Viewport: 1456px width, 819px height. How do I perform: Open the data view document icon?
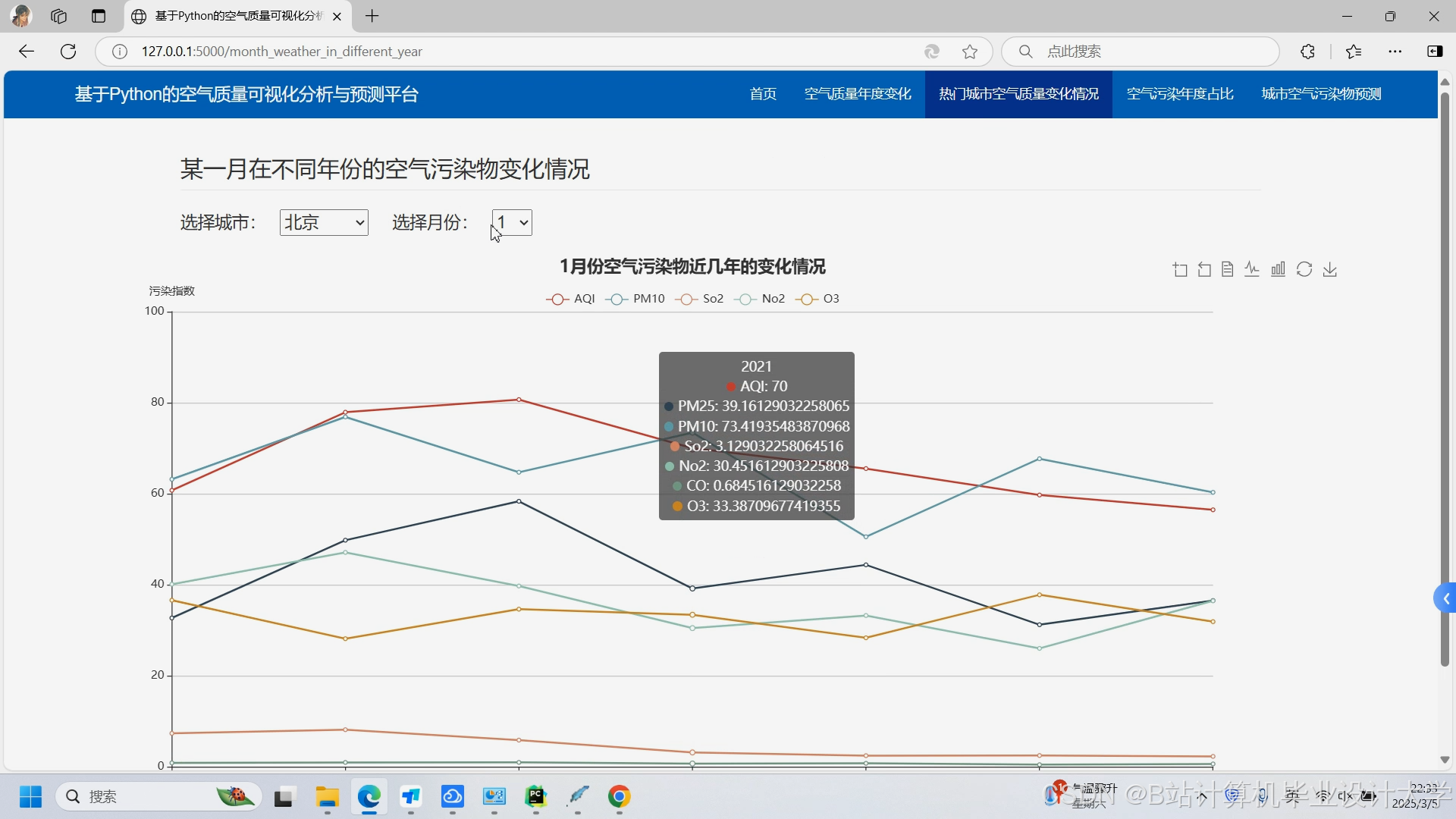[x=1228, y=269]
